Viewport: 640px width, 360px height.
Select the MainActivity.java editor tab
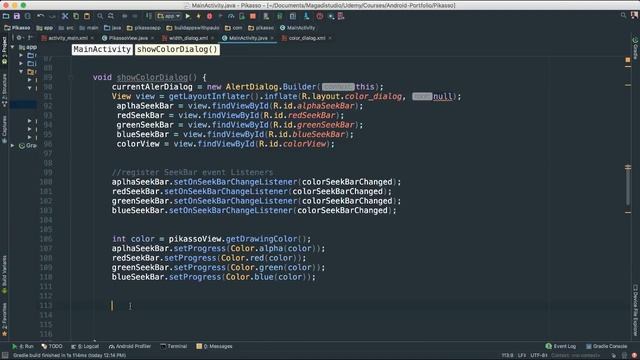(248, 38)
